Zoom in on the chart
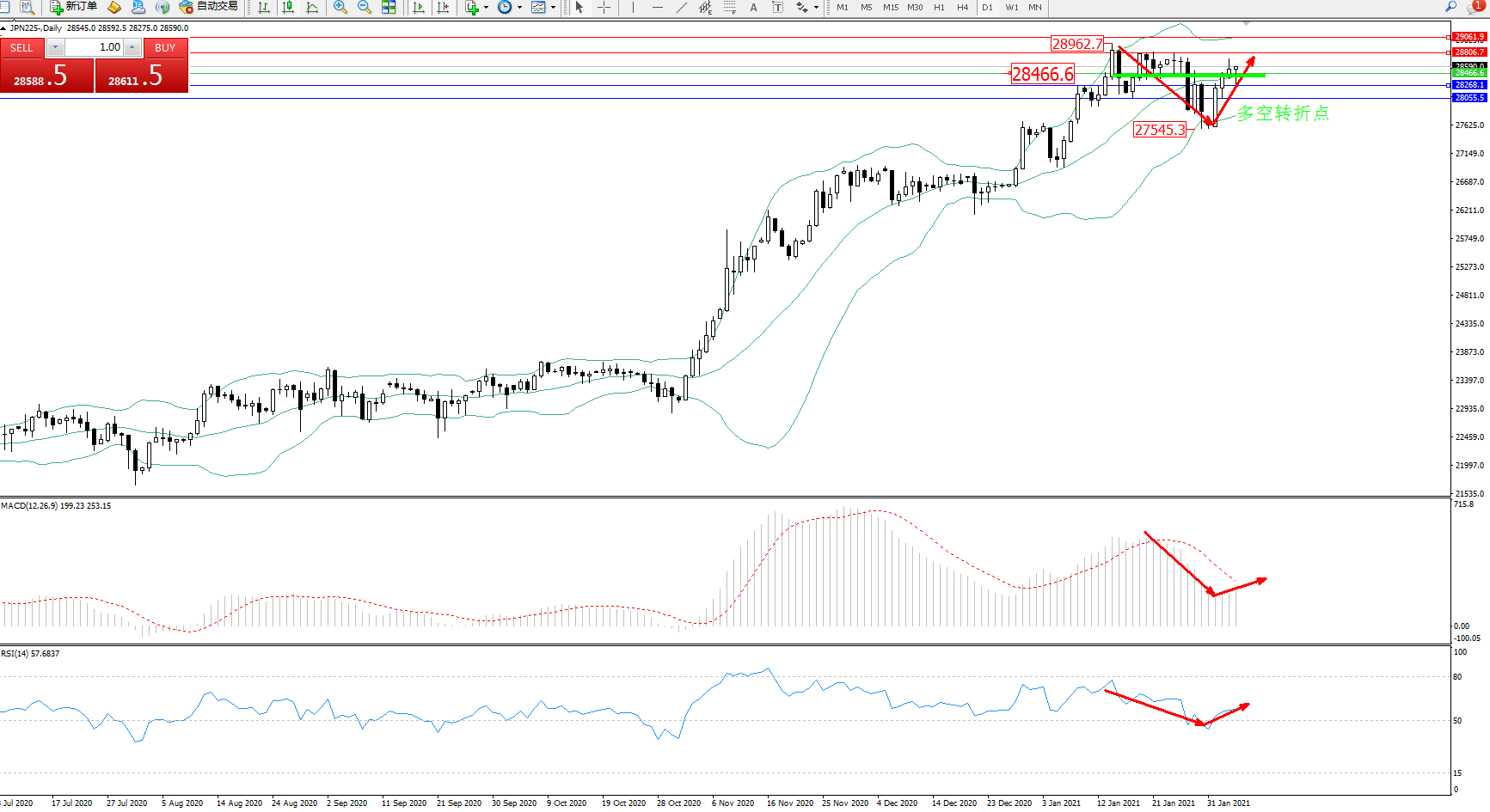 [340, 7]
